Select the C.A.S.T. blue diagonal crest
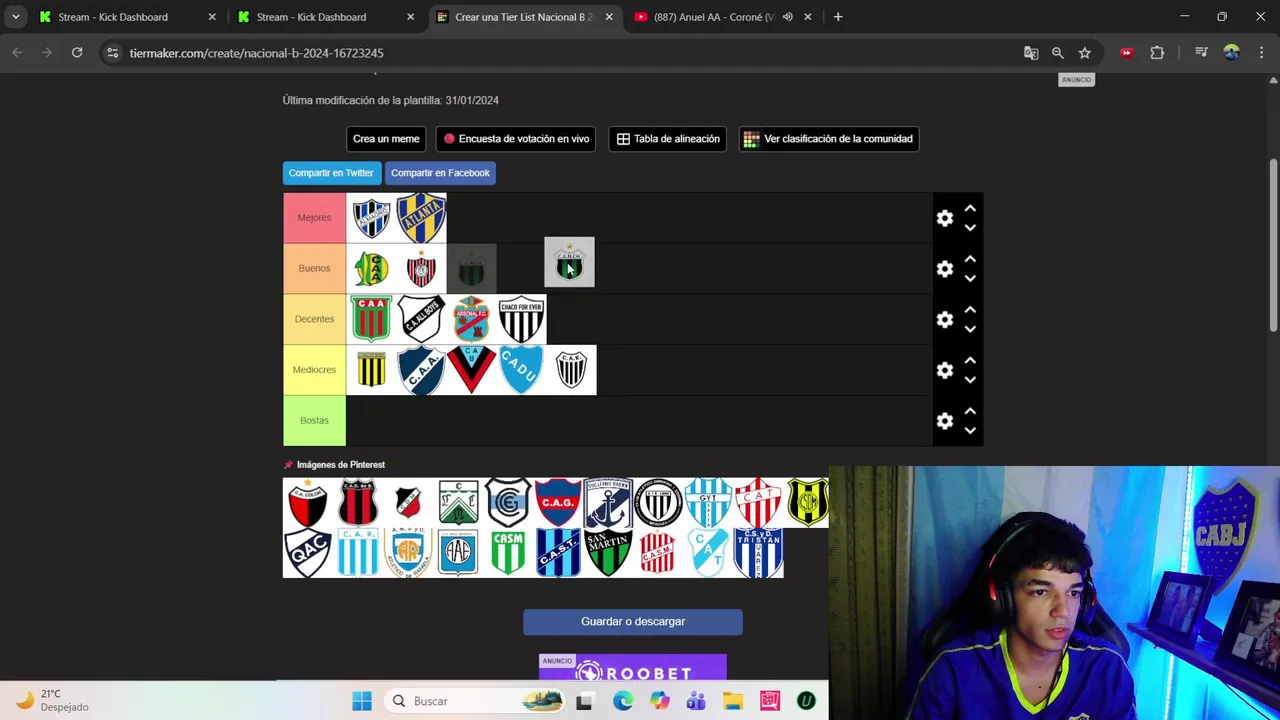 (558, 553)
